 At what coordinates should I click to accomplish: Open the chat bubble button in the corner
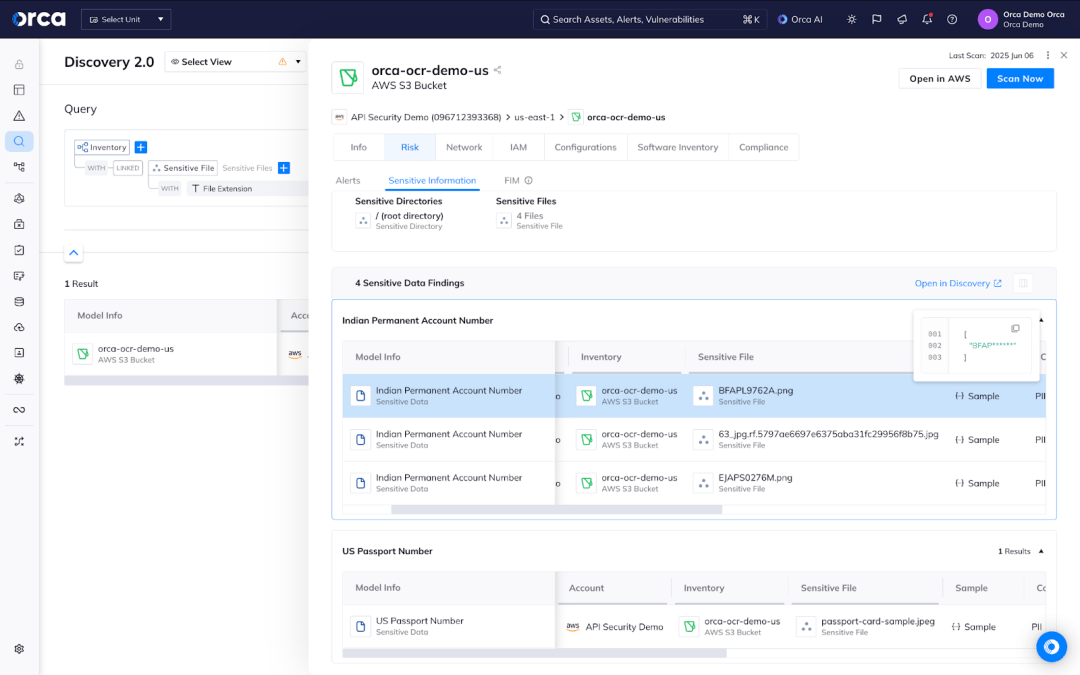tap(1051, 646)
